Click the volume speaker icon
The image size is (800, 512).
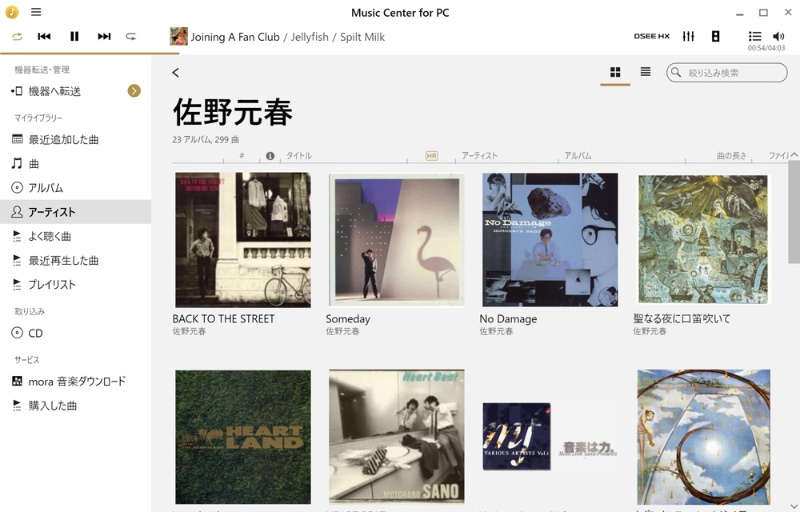[x=779, y=36]
